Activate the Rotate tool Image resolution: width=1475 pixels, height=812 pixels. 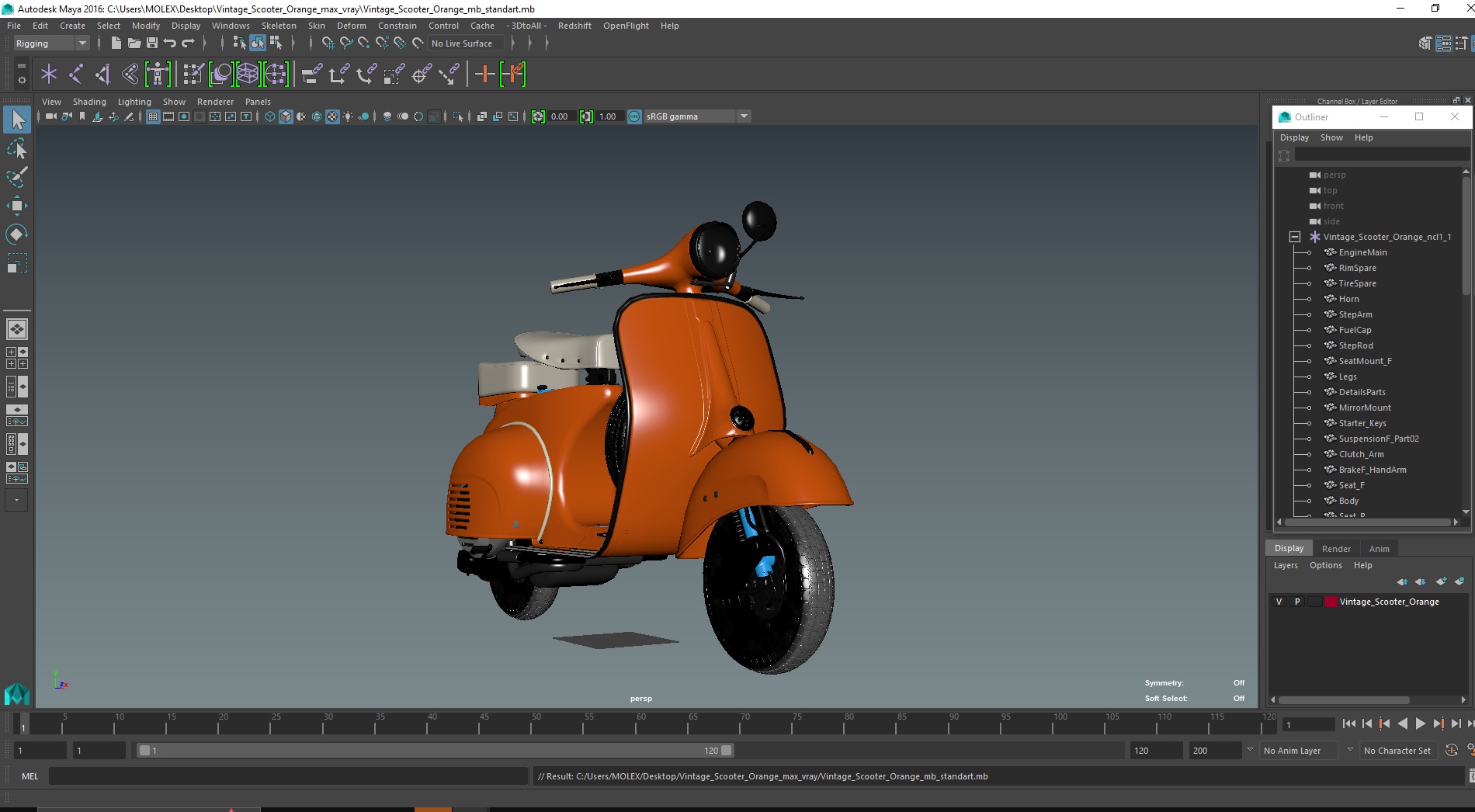[17, 234]
